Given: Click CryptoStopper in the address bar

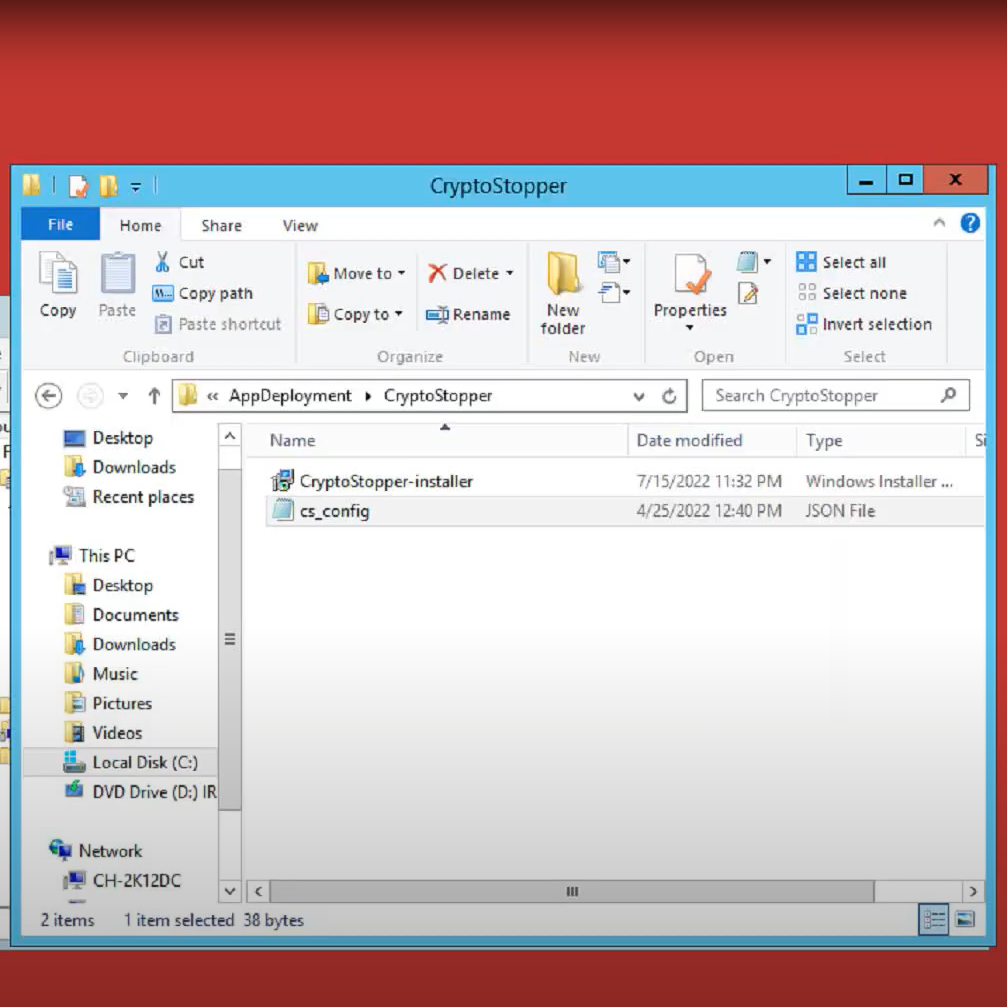Looking at the screenshot, I should point(438,396).
